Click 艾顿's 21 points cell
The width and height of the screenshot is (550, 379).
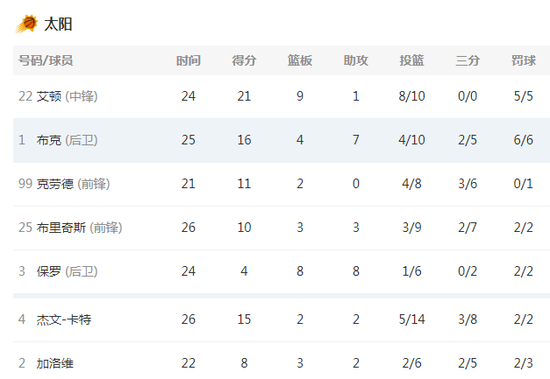pos(244,96)
